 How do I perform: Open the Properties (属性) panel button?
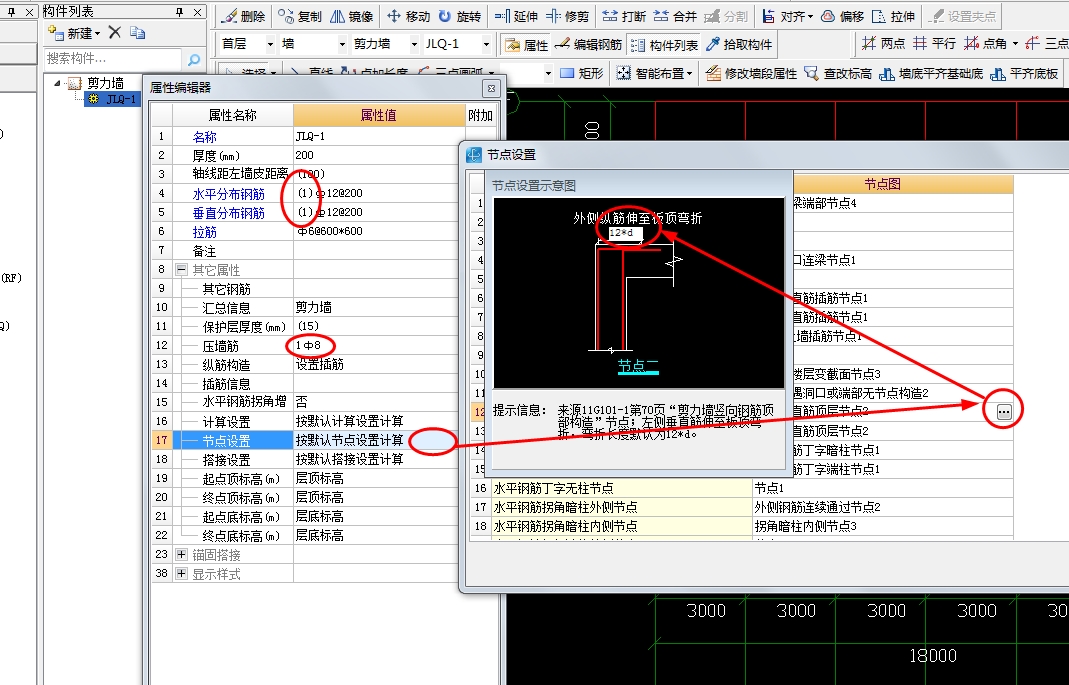click(526, 45)
